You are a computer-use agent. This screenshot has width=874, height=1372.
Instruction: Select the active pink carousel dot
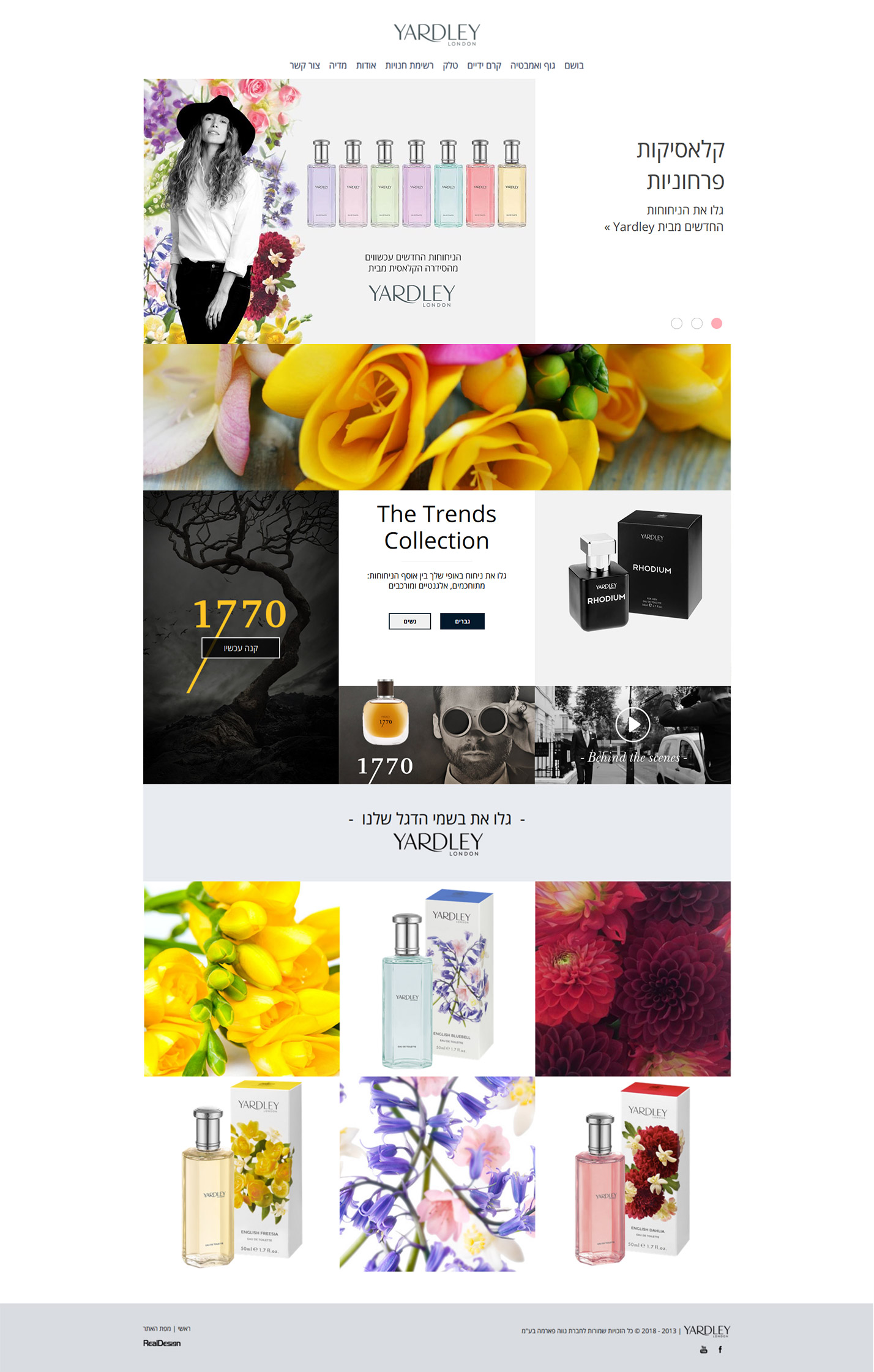click(717, 323)
